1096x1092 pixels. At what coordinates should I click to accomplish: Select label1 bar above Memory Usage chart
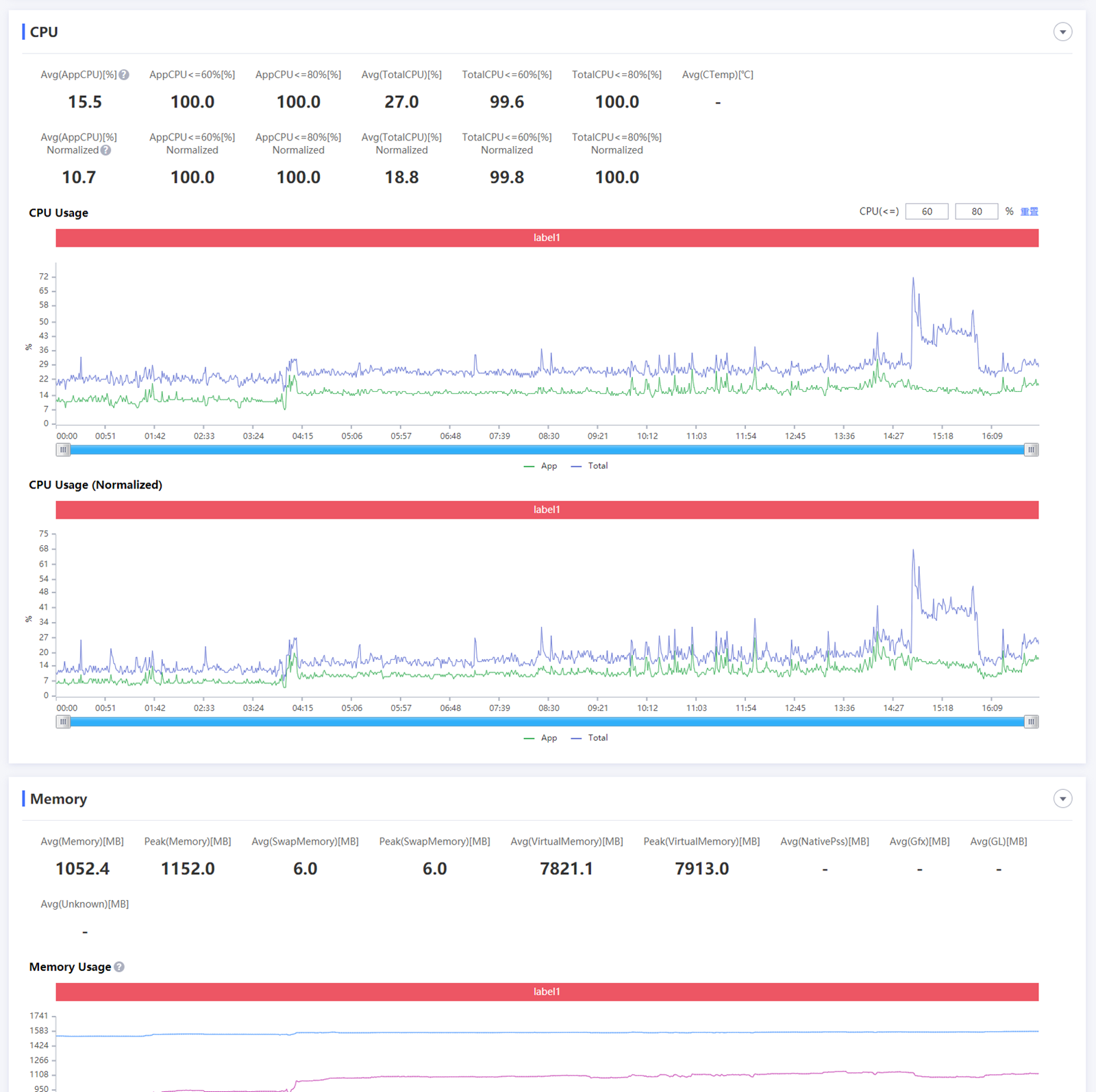(547, 992)
